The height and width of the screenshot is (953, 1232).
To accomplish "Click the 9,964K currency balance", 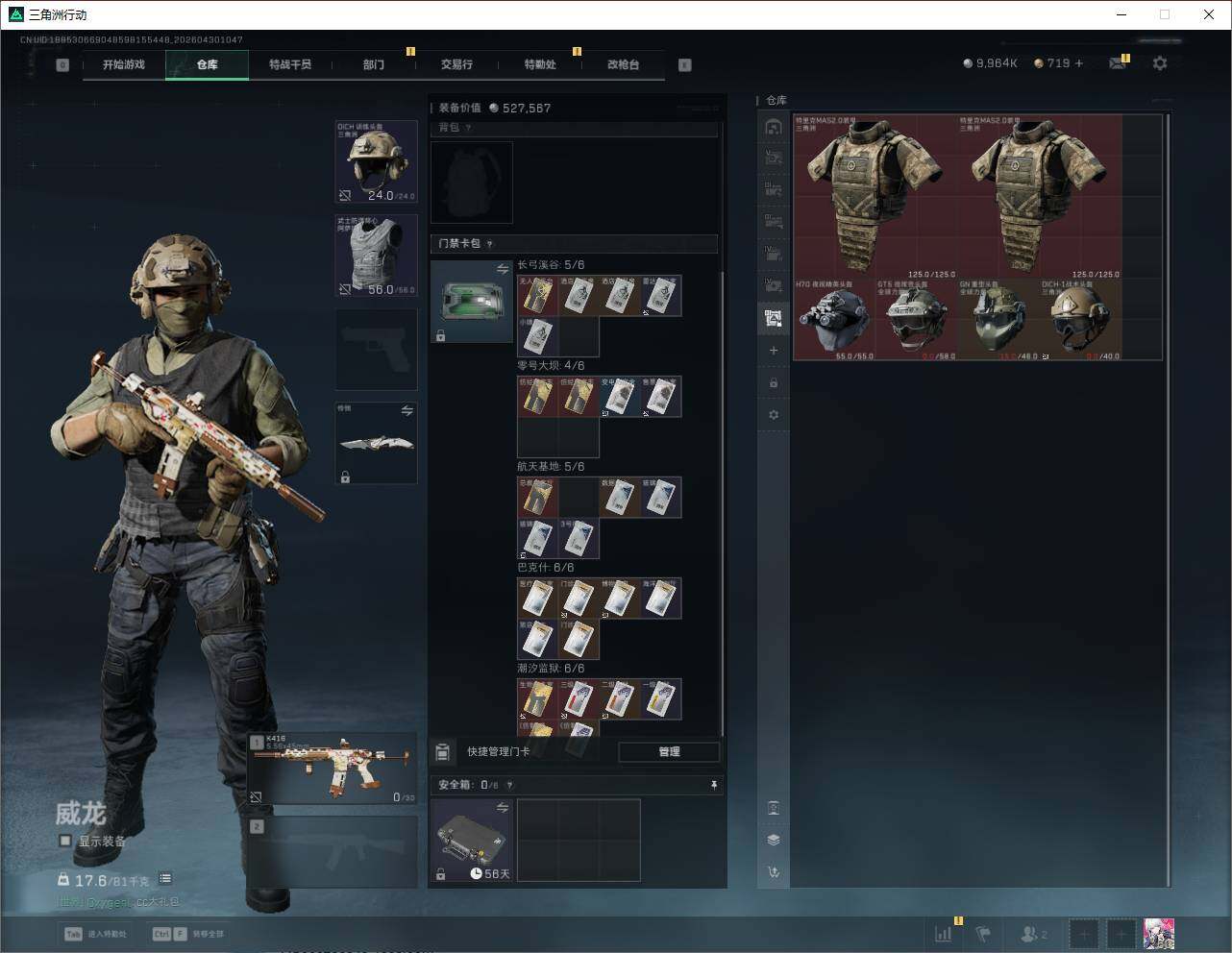I will pos(990,63).
